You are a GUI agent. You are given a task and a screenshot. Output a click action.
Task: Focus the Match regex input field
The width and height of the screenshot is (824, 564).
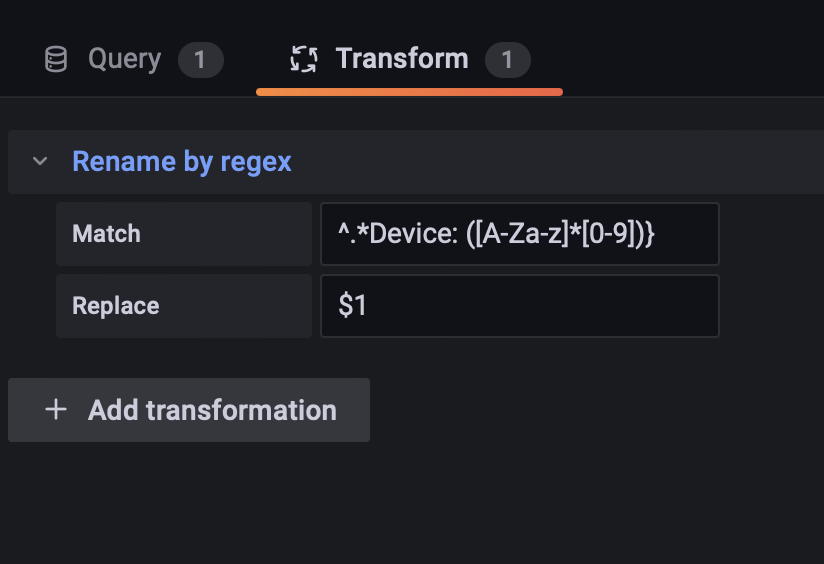[519, 234]
